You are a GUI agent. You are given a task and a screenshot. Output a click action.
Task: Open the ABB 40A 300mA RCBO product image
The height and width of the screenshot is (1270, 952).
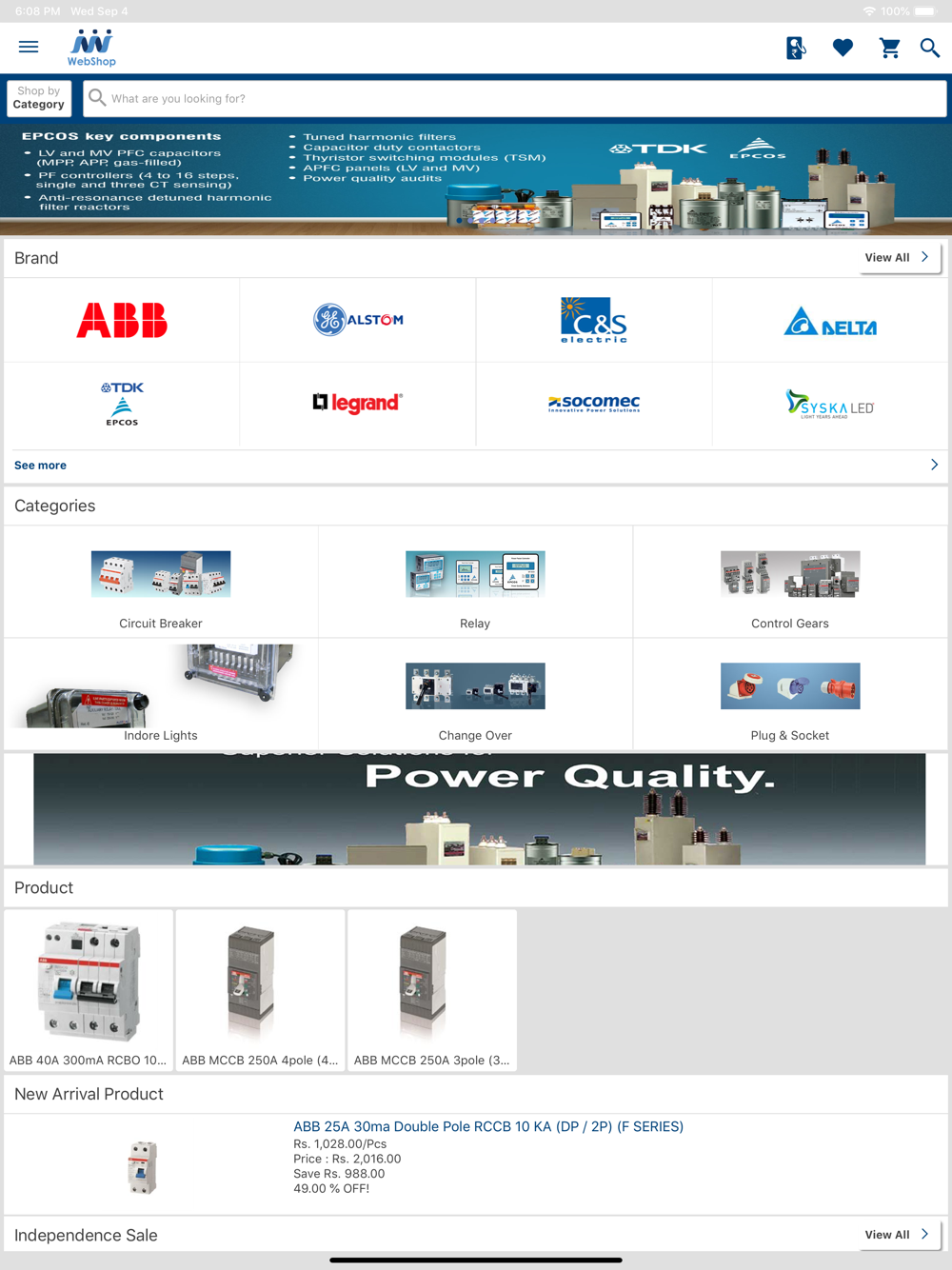click(89, 982)
